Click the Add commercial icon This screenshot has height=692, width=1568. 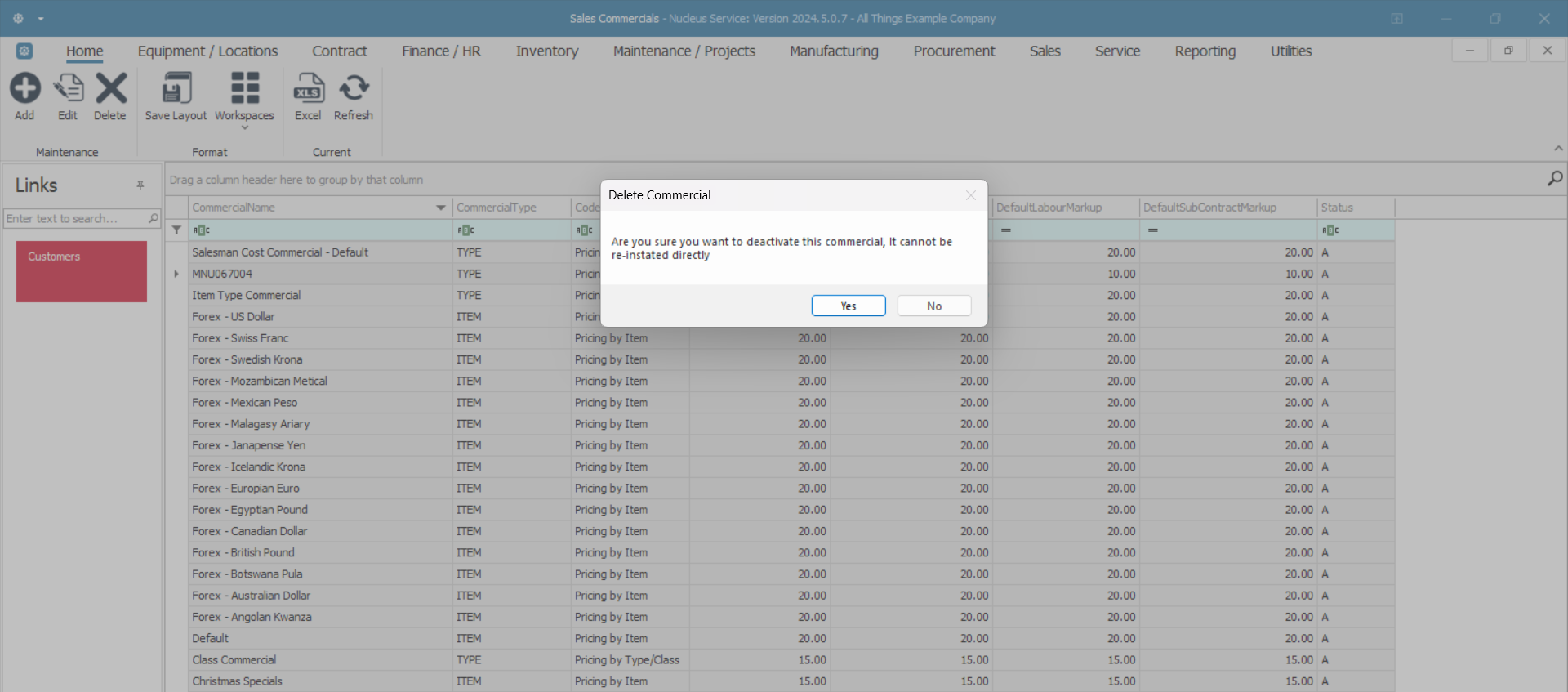point(24,88)
